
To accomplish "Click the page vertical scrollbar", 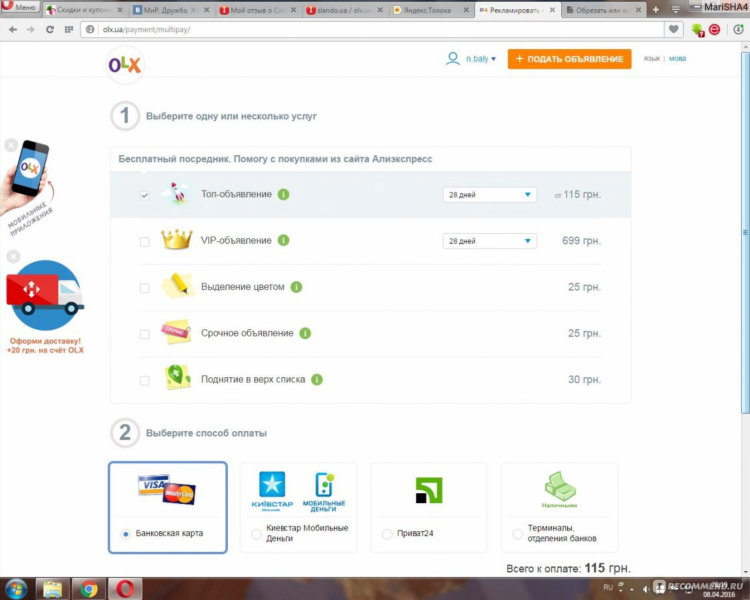I will point(745,233).
